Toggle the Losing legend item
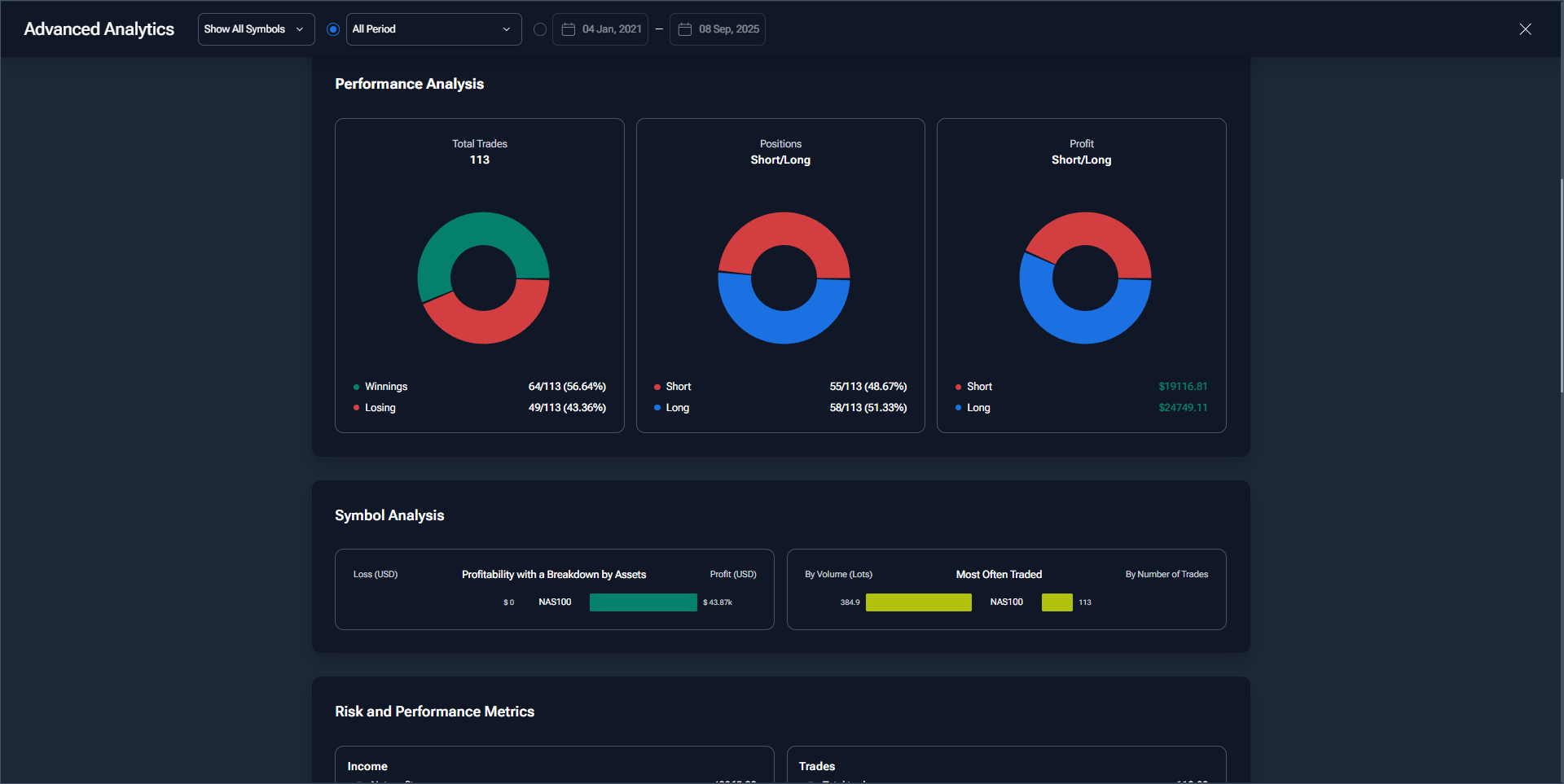The image size is (1564, 784). point(380,408)
